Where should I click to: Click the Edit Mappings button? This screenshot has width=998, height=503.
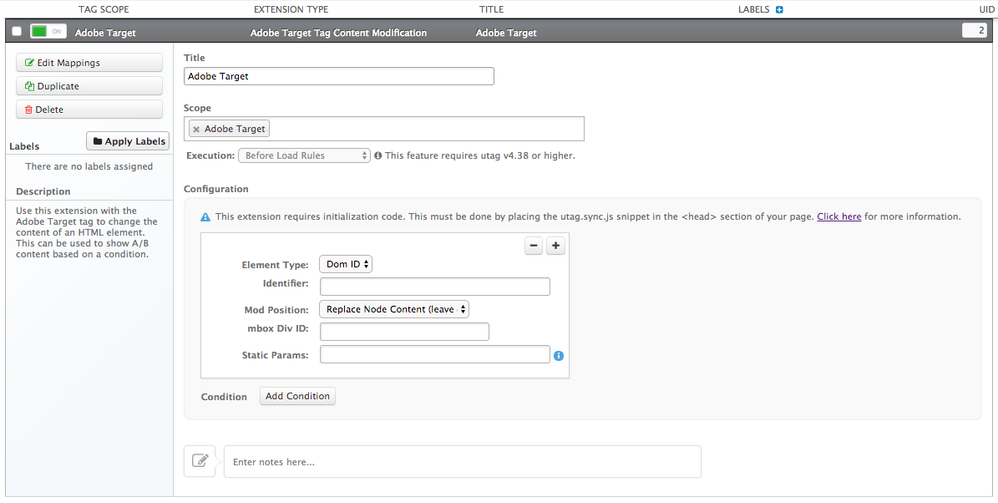pos(89,63)
